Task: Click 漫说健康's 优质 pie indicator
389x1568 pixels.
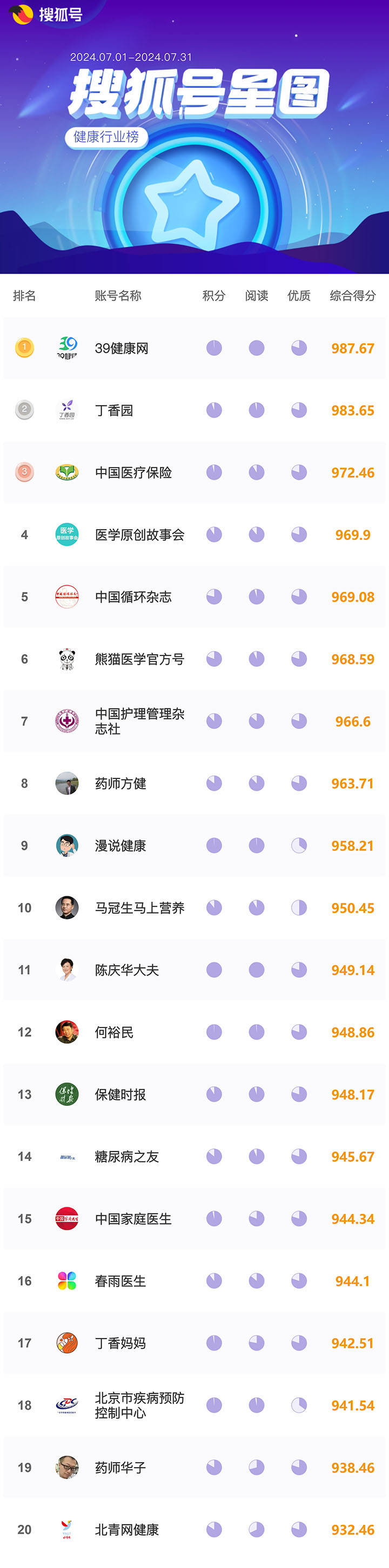Action: coord(299,846)
